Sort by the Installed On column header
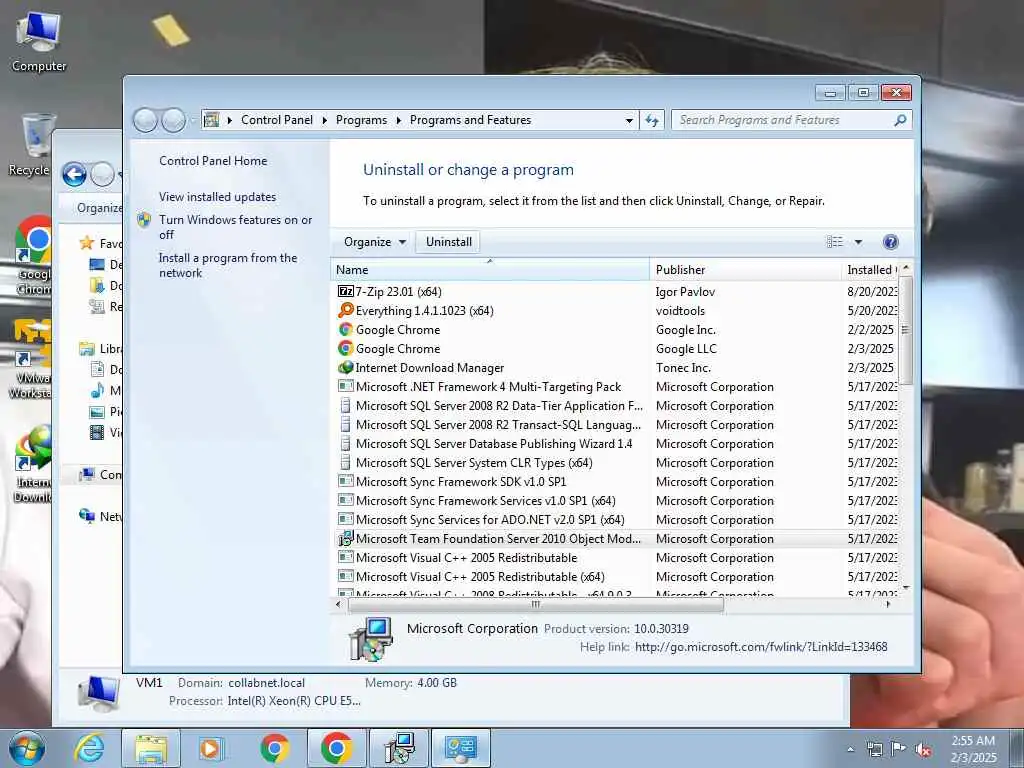Image resolution: width=1024 pixels, height=768 pixels. click(x=870, y=270)
